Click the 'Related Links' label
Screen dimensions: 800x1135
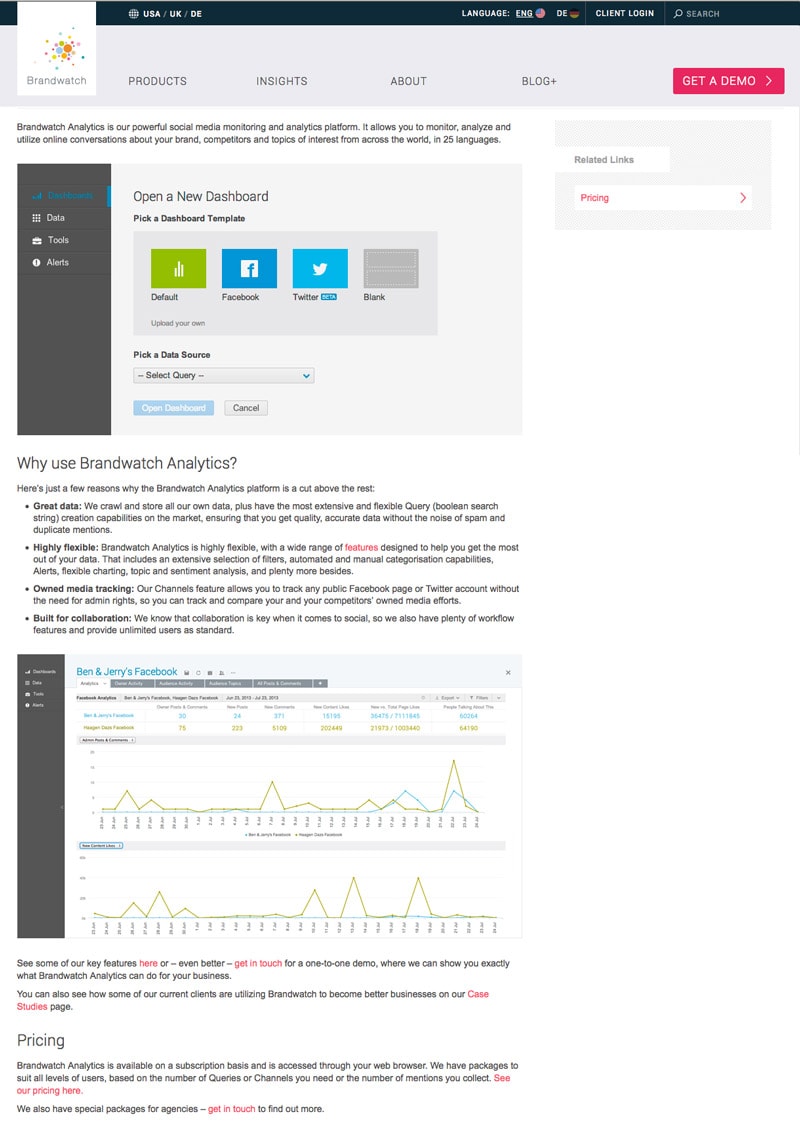(604, 160)
